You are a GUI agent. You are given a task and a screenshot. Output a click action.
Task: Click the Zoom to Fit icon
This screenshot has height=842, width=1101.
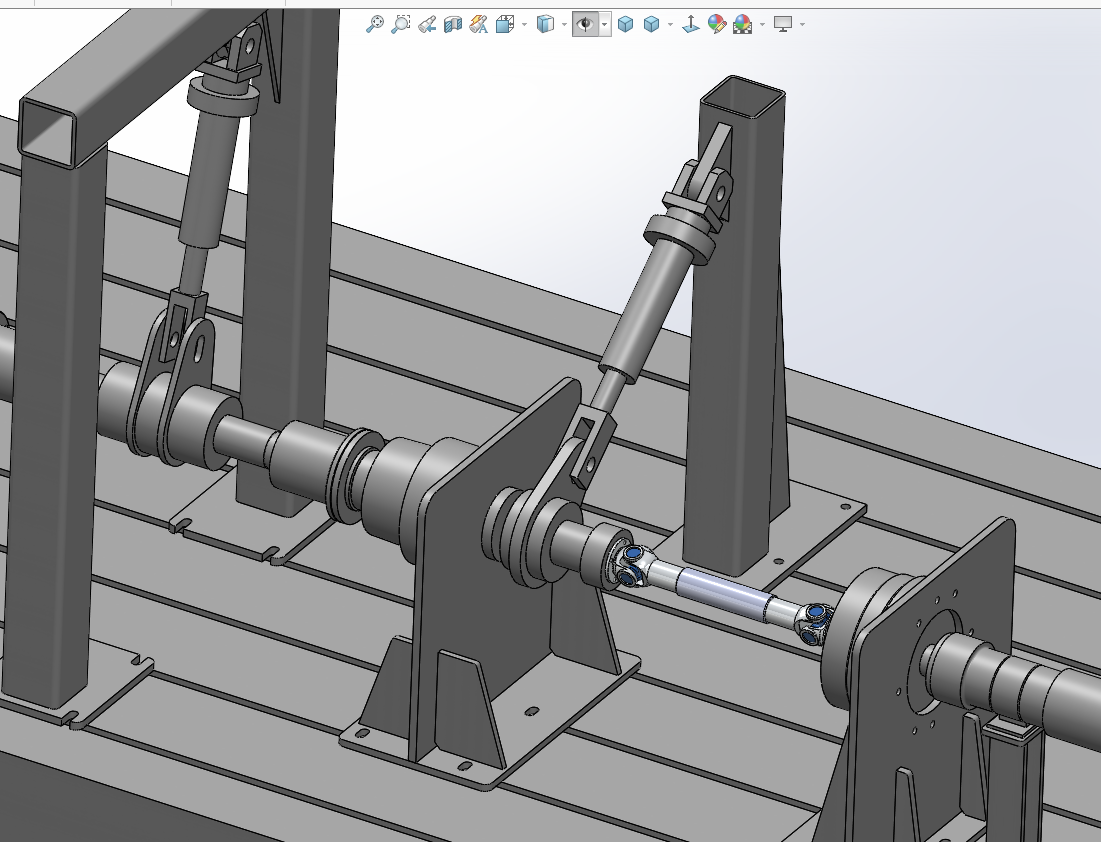375,25
